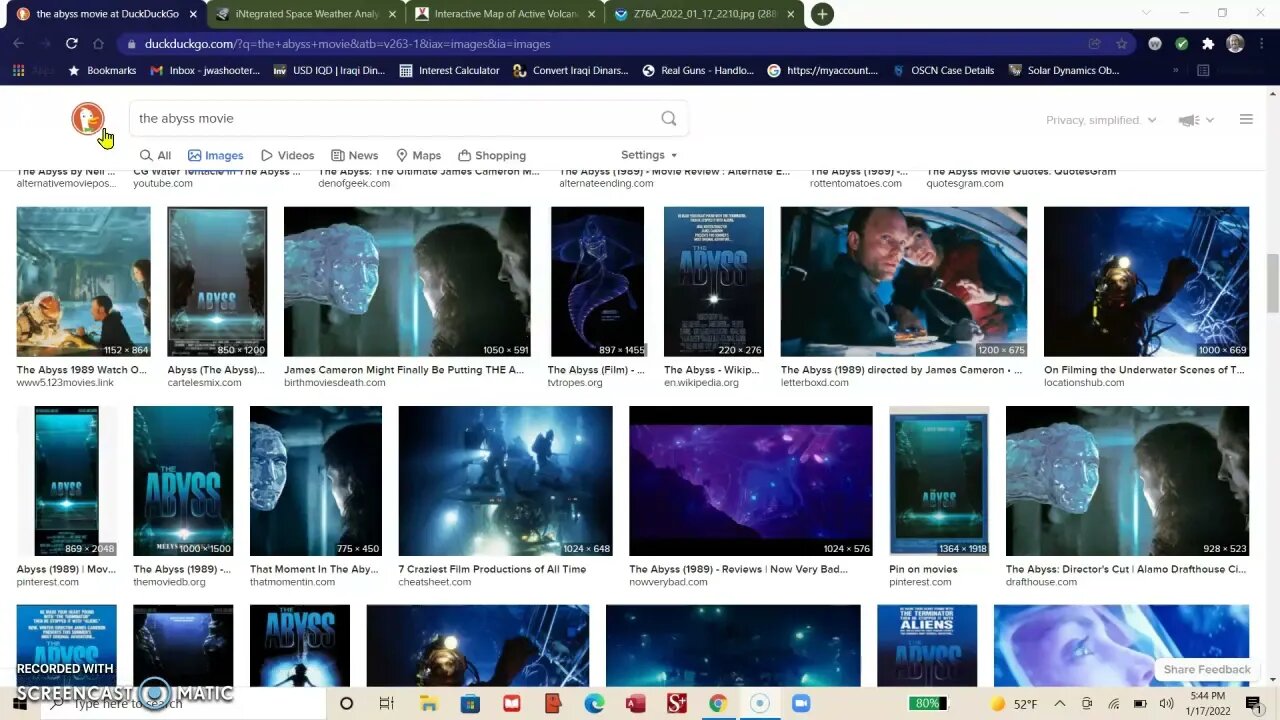Click the browser address bar URL
Viewport: 1280px width, 720px height.
pos(347,44)
